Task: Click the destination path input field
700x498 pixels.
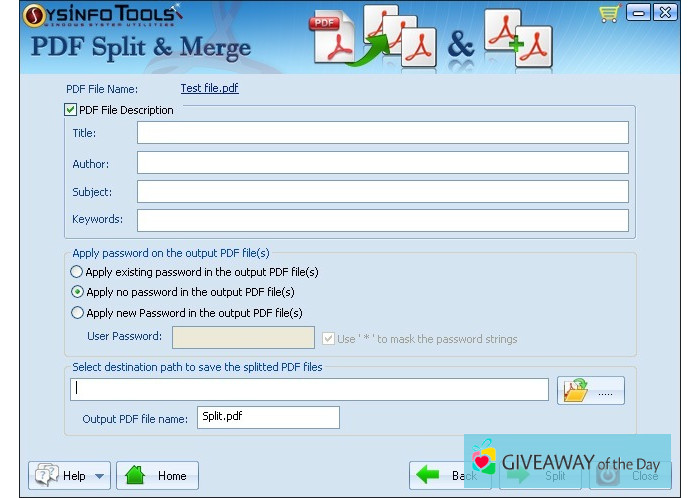Action: (x=309, y=389)
